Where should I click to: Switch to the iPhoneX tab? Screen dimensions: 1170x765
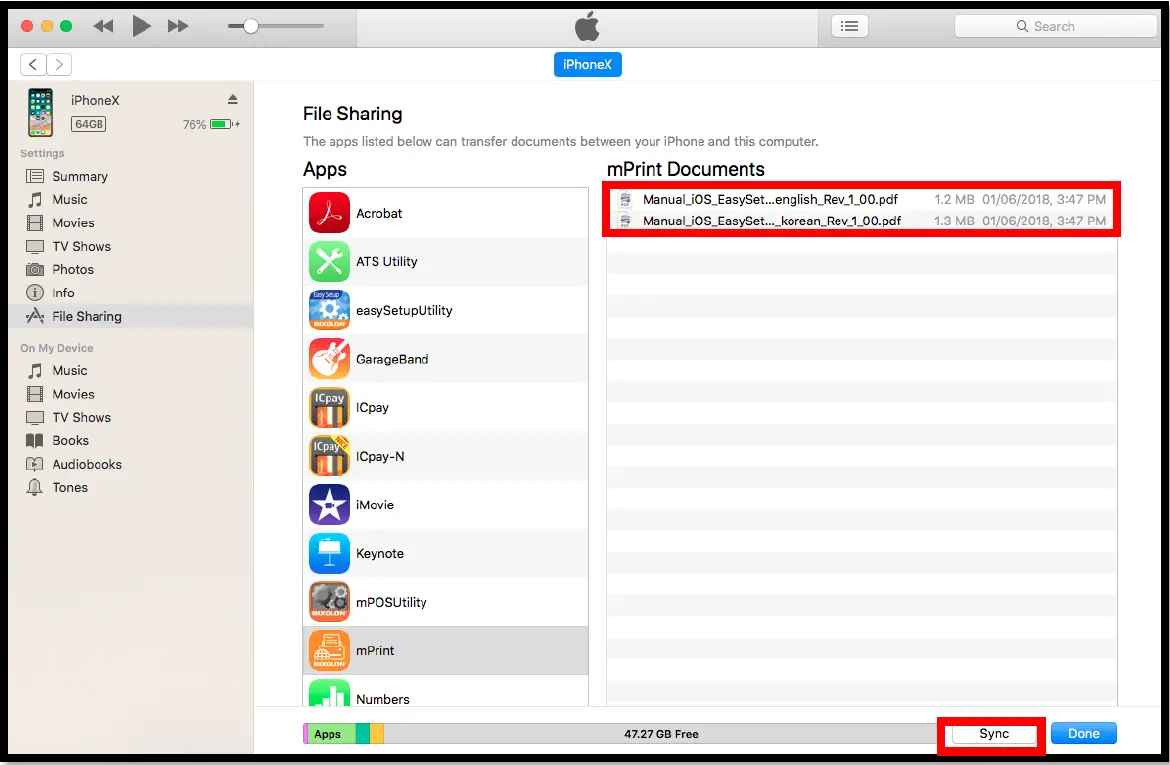click(x=587, y=63)
